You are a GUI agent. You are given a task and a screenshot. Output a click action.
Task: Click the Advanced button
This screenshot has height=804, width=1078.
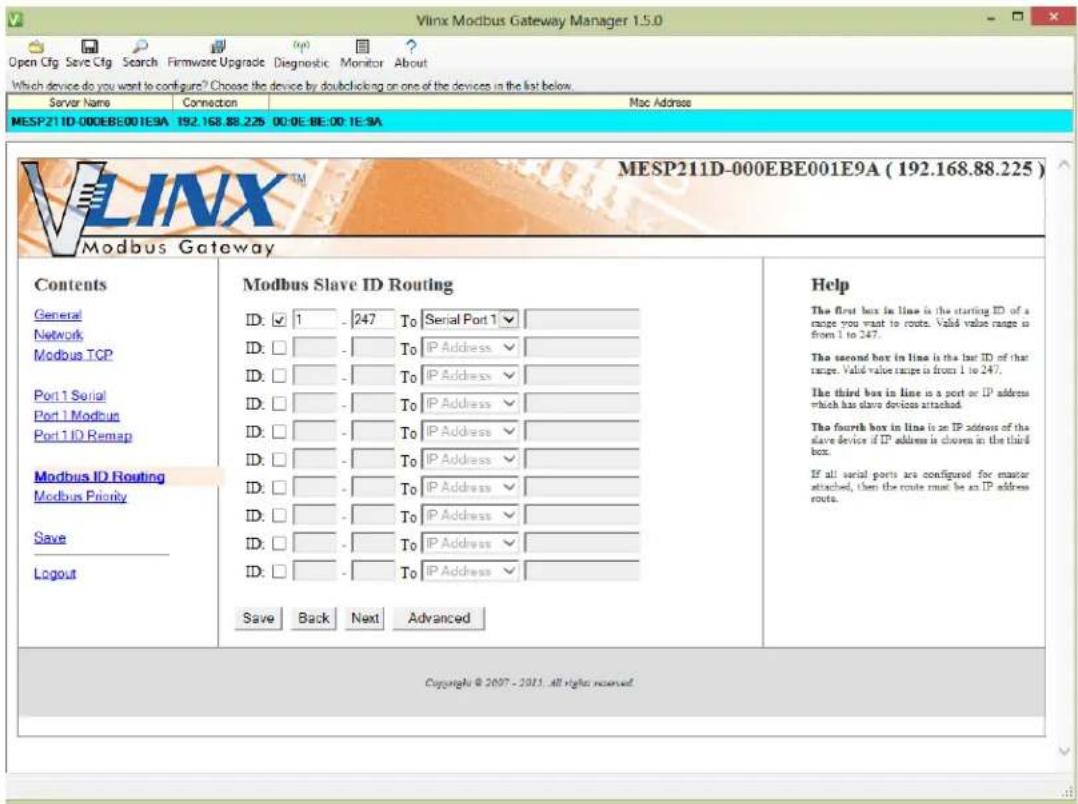(x=439, y=618)
